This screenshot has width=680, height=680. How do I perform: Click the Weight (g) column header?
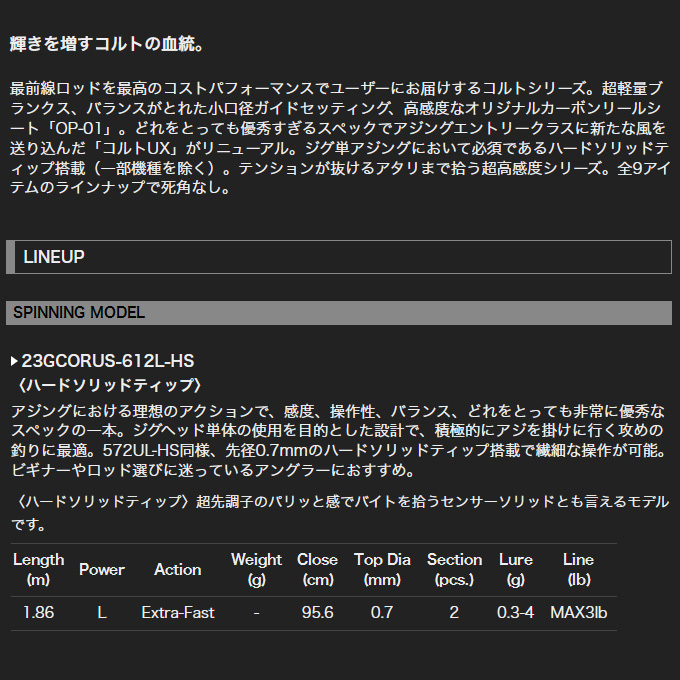(257, 569)
